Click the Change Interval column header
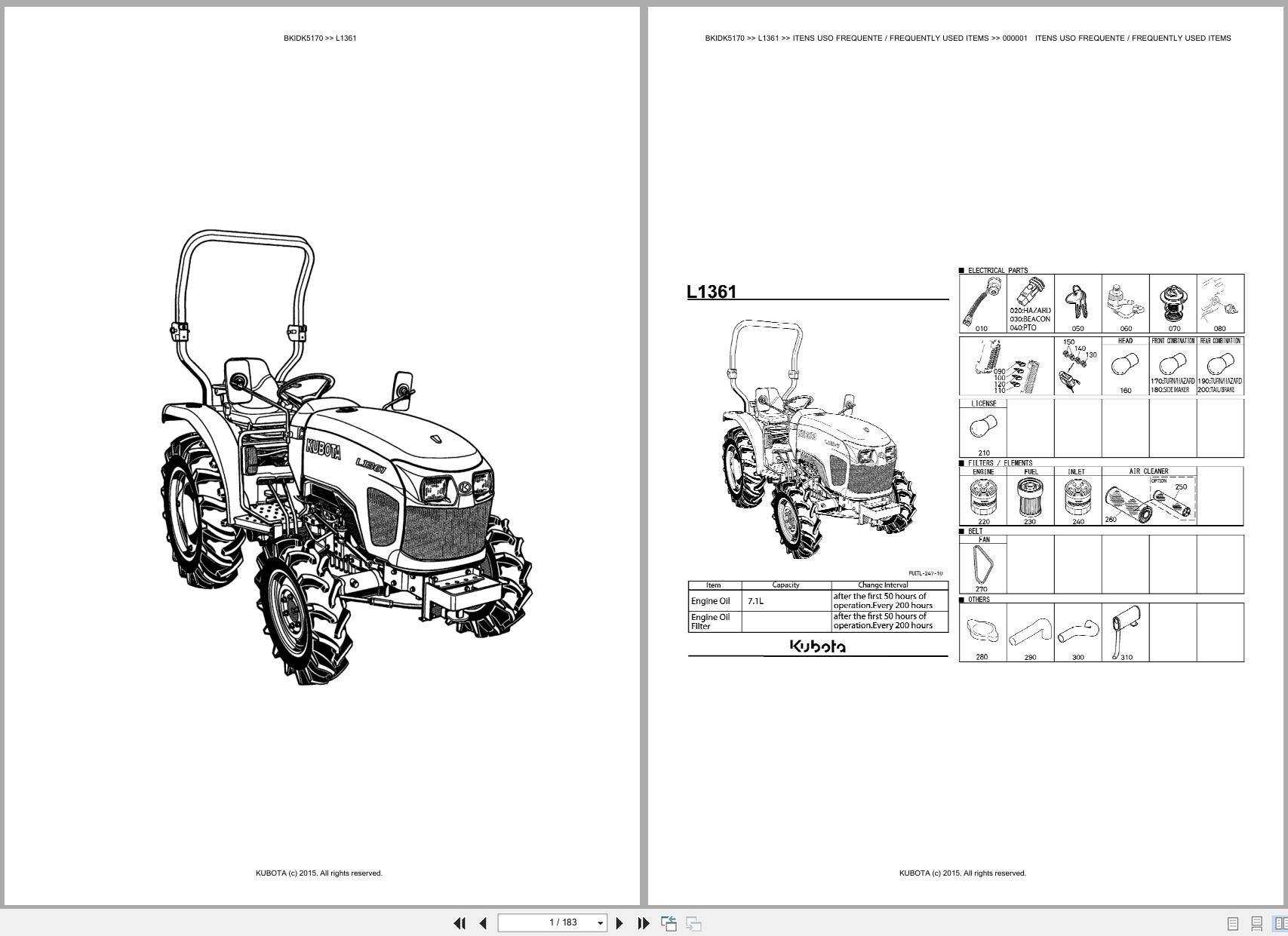Image resolution: width=1288 pixels, height=936 pixels. coord(883,585)
